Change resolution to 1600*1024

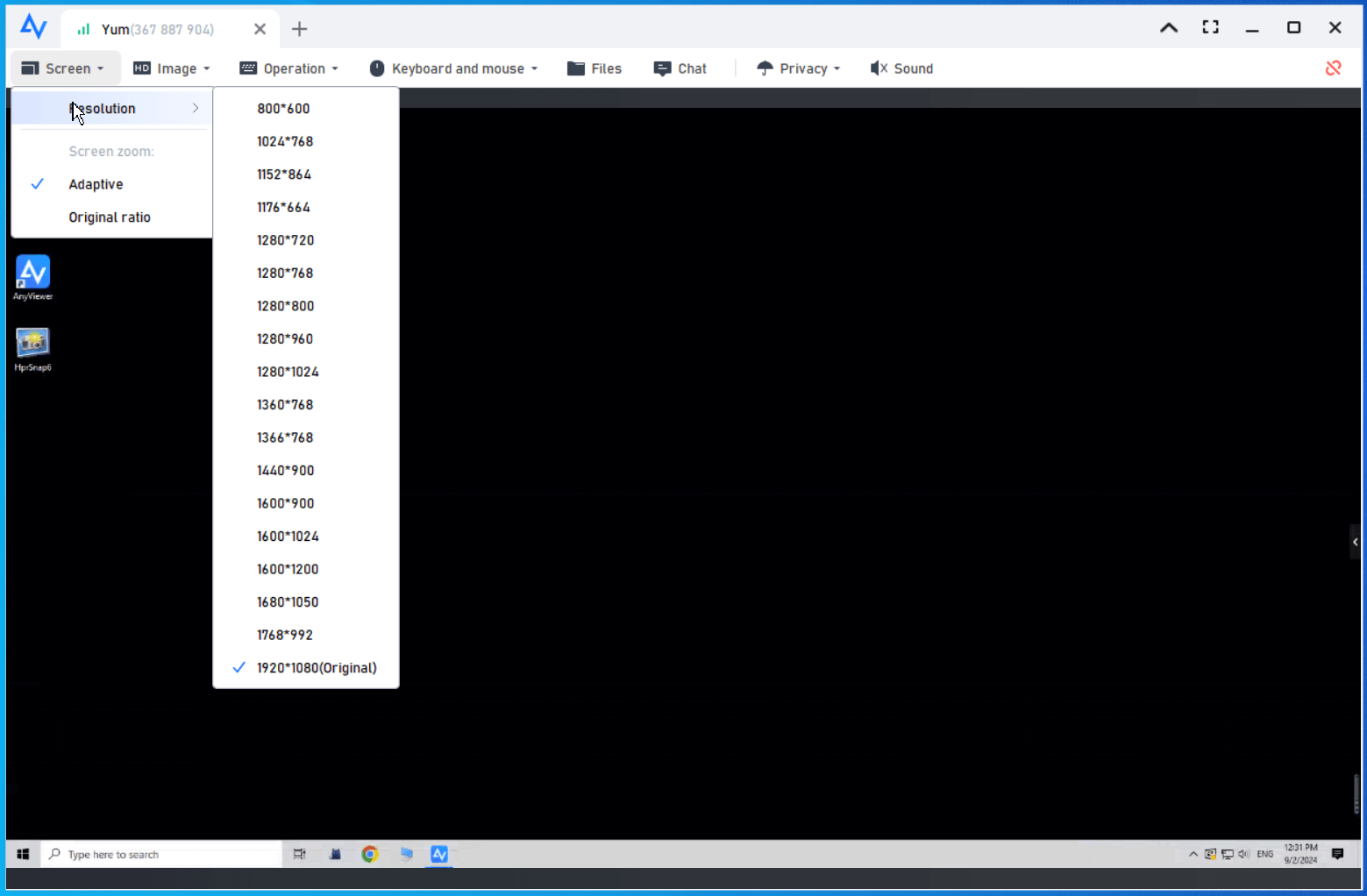click(x=306, y=536)
